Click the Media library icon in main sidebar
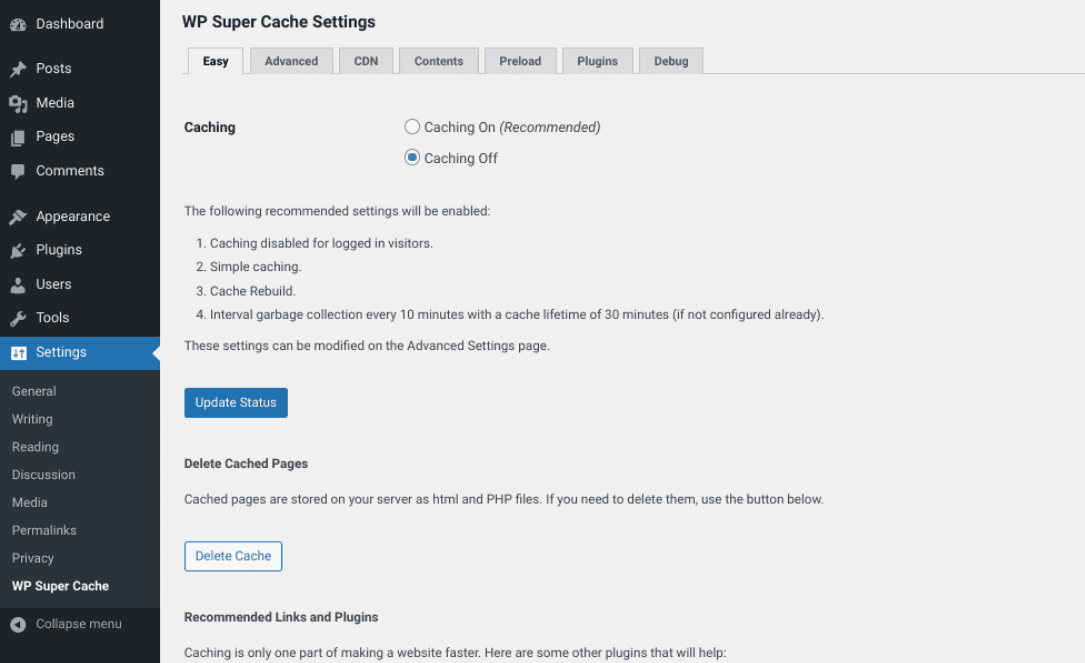 (x=18, y=103)
